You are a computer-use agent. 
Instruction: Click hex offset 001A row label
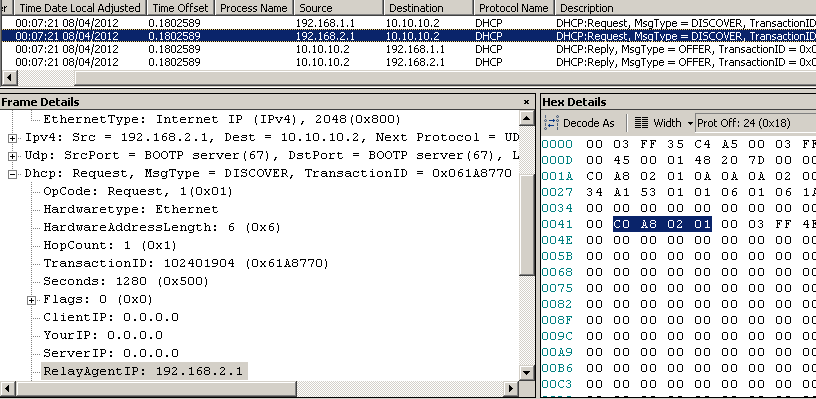(556, 176)
